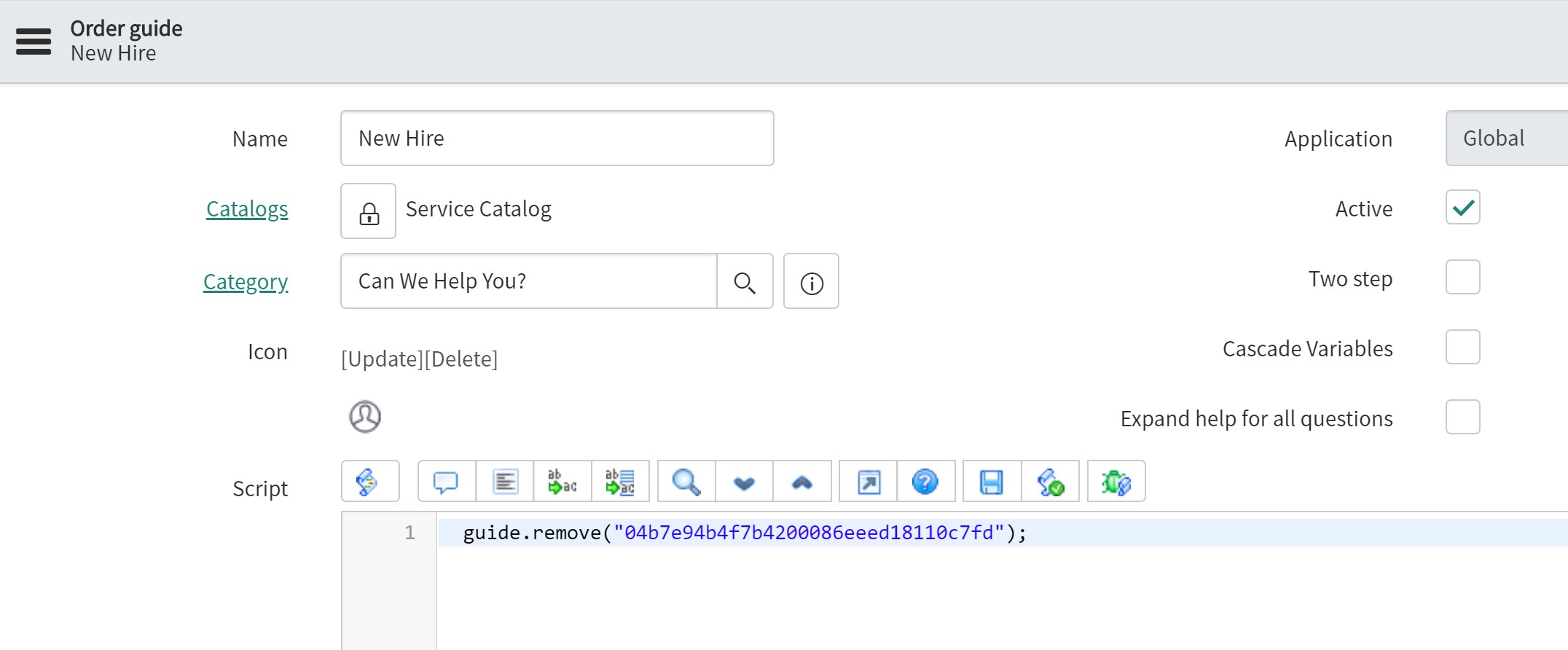
Task: Toggle full screen script editor icon
Action: pos(869,482)
